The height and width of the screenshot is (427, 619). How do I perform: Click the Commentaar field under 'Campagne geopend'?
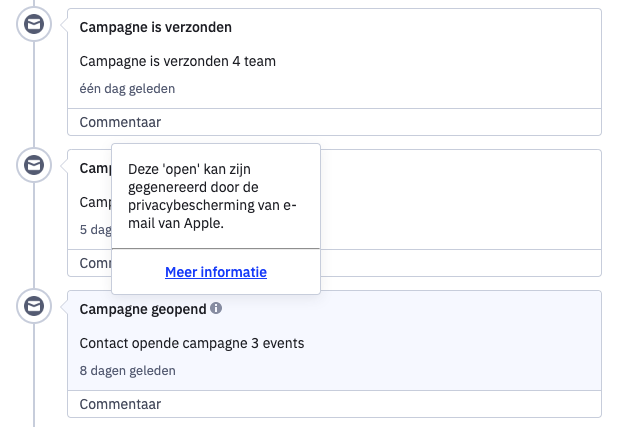(334, 404)
